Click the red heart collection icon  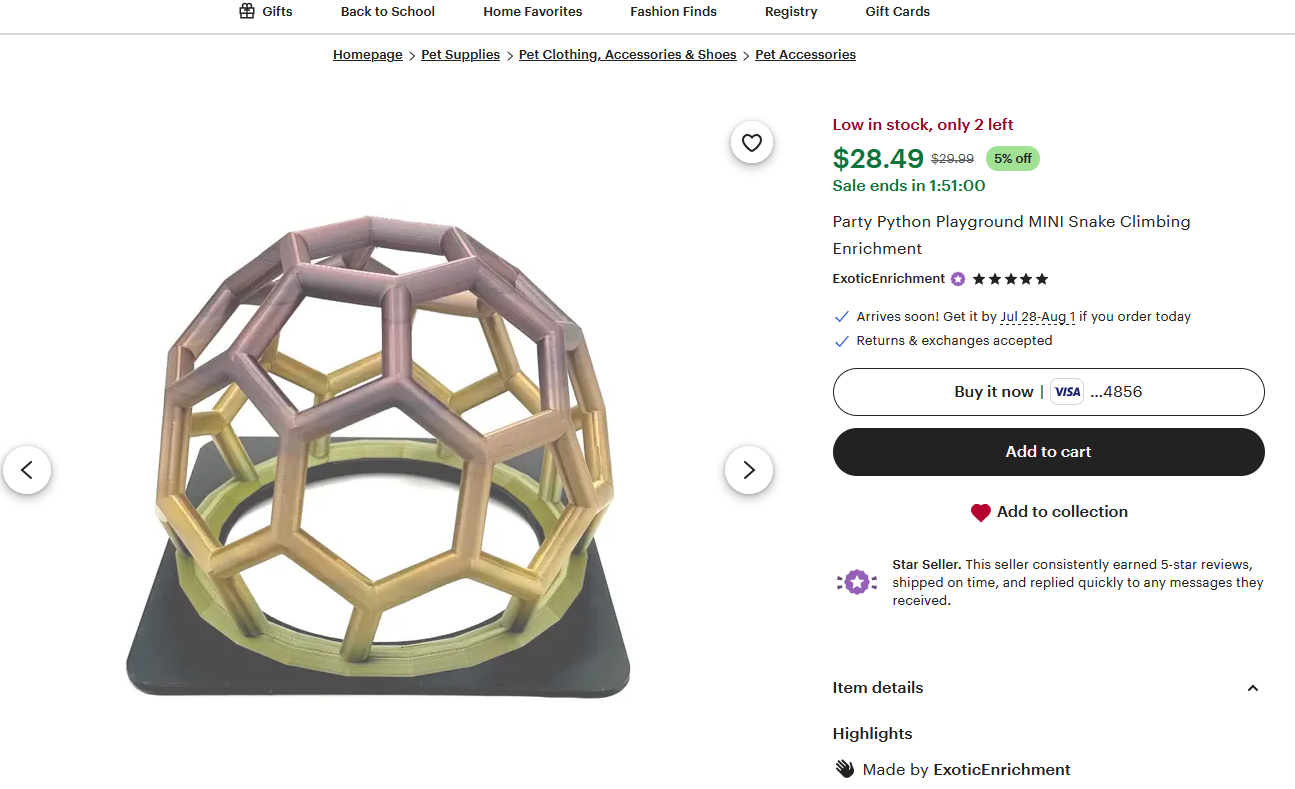[980, 512]
